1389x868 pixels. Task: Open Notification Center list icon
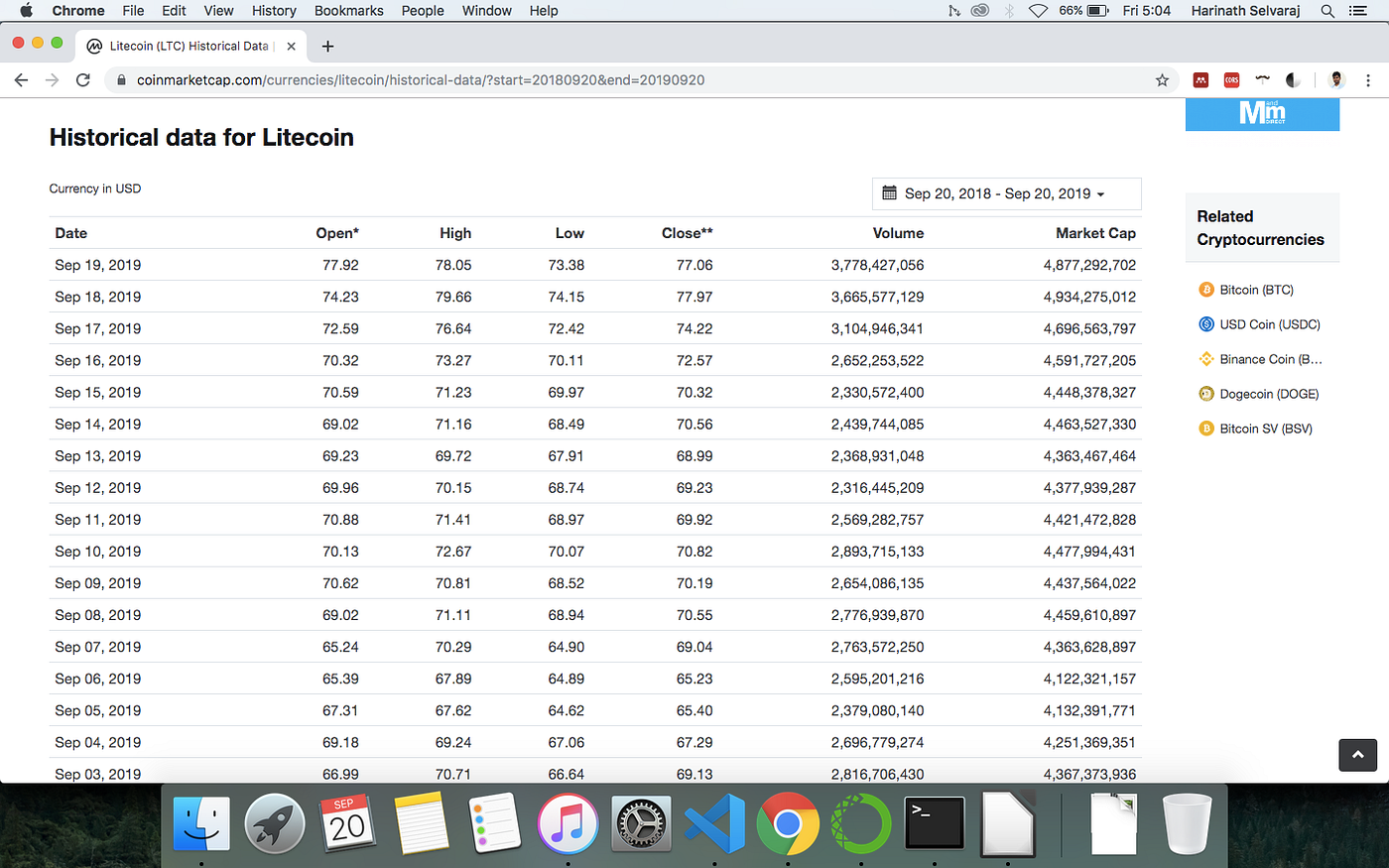pyautogui.click(x=1358, y=11)
